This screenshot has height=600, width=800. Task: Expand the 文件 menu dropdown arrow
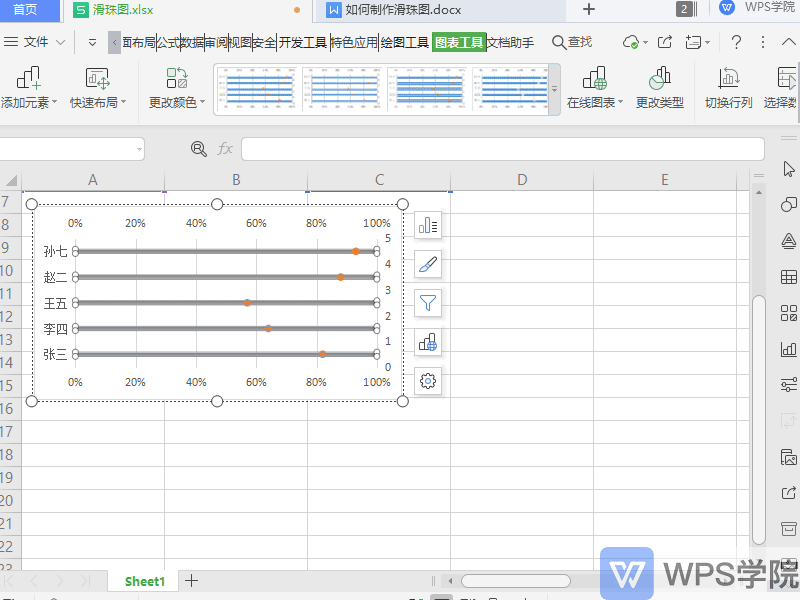pos(61,42)
